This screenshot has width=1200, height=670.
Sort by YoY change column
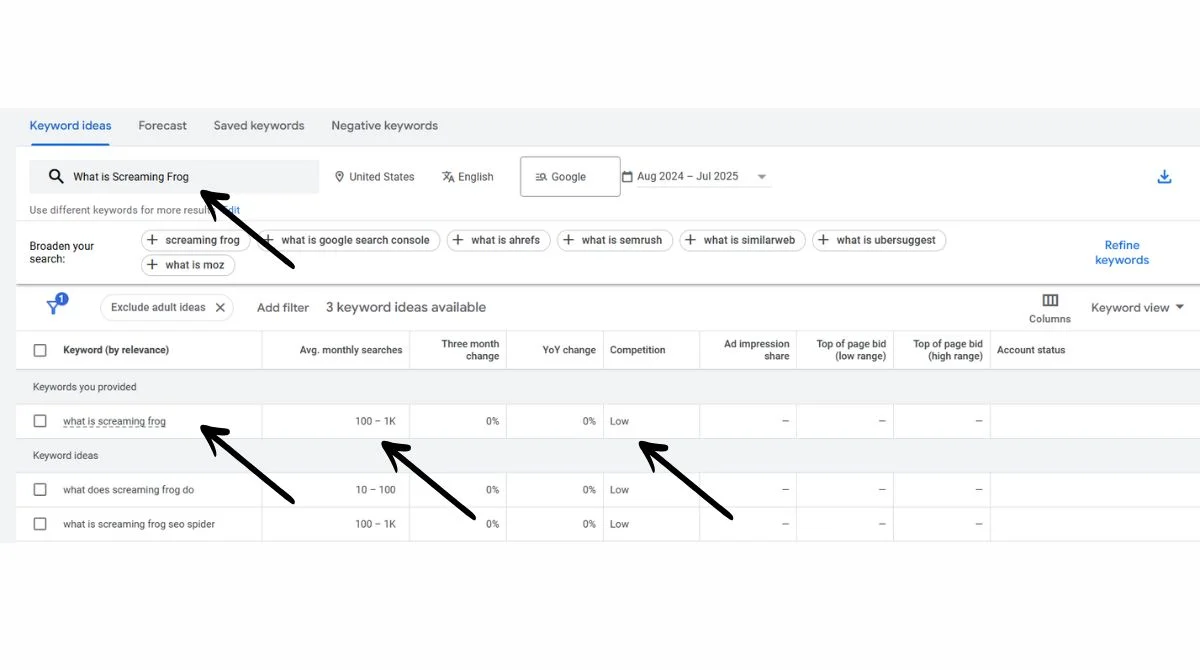(569, 350)
